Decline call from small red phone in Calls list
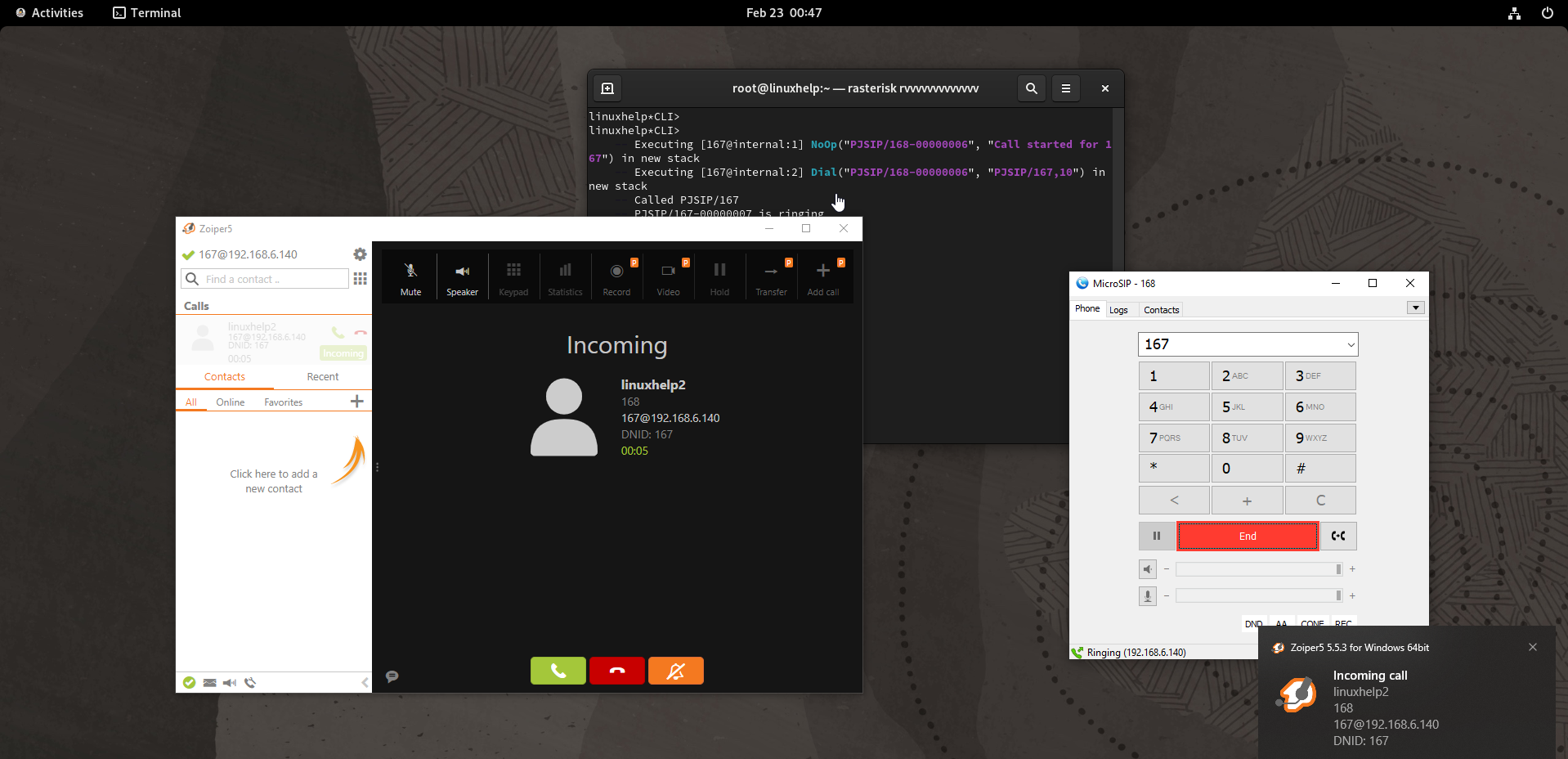 click(361, 332)
